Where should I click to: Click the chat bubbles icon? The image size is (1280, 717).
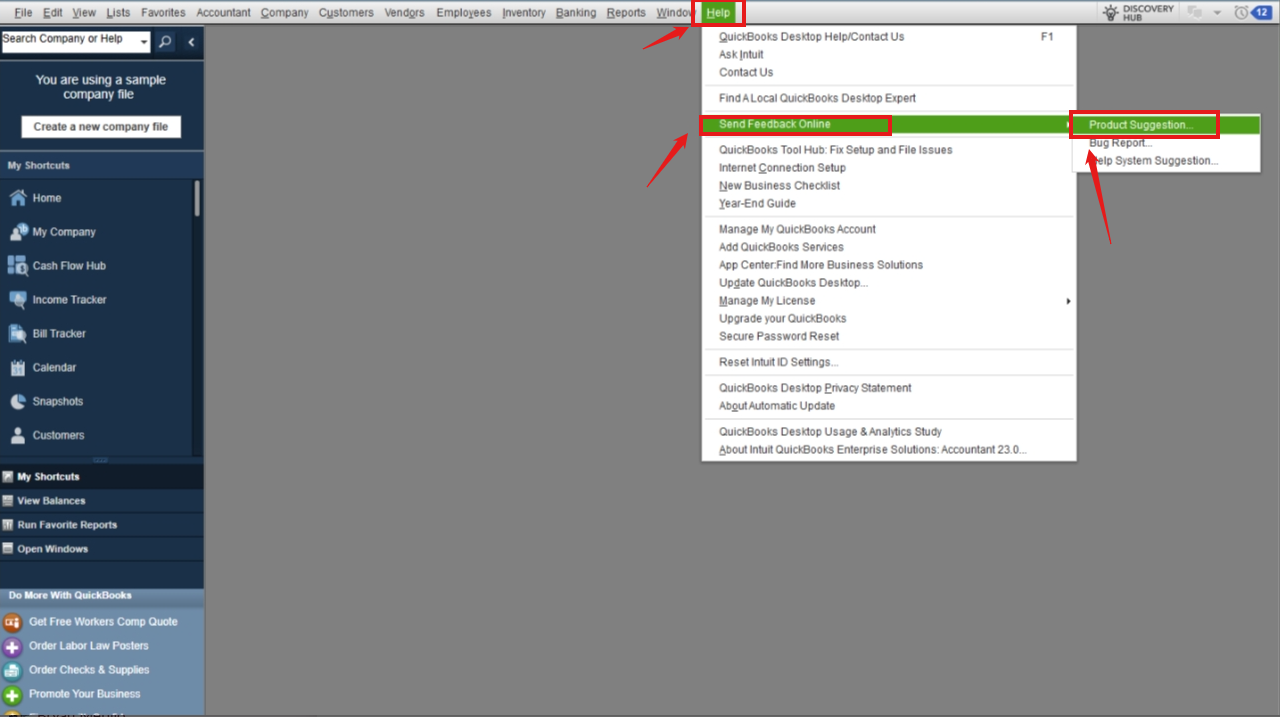click(1193, 13)
